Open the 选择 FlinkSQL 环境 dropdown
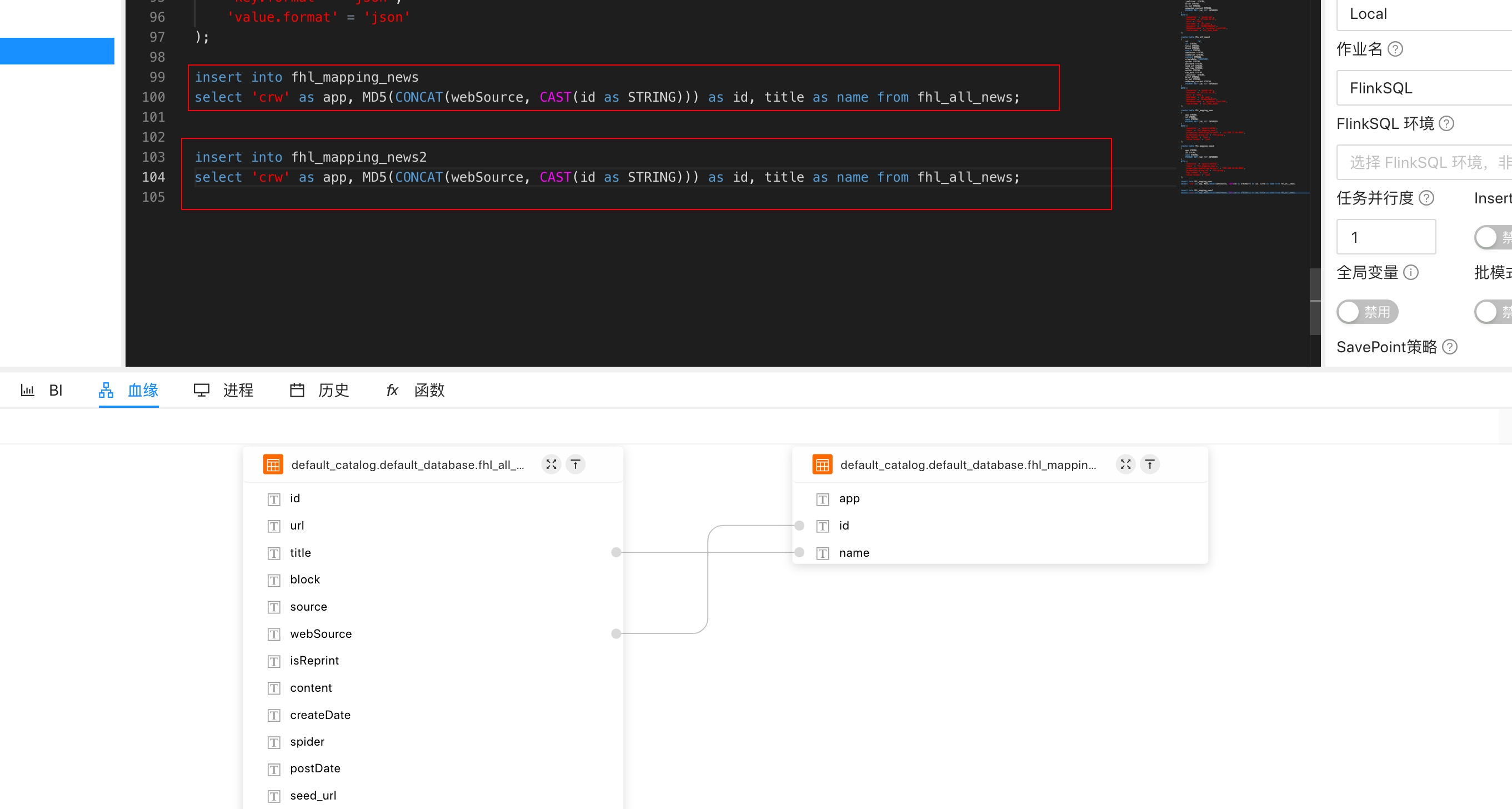This screenshot has width=1512, height=809. [1424, 162]
